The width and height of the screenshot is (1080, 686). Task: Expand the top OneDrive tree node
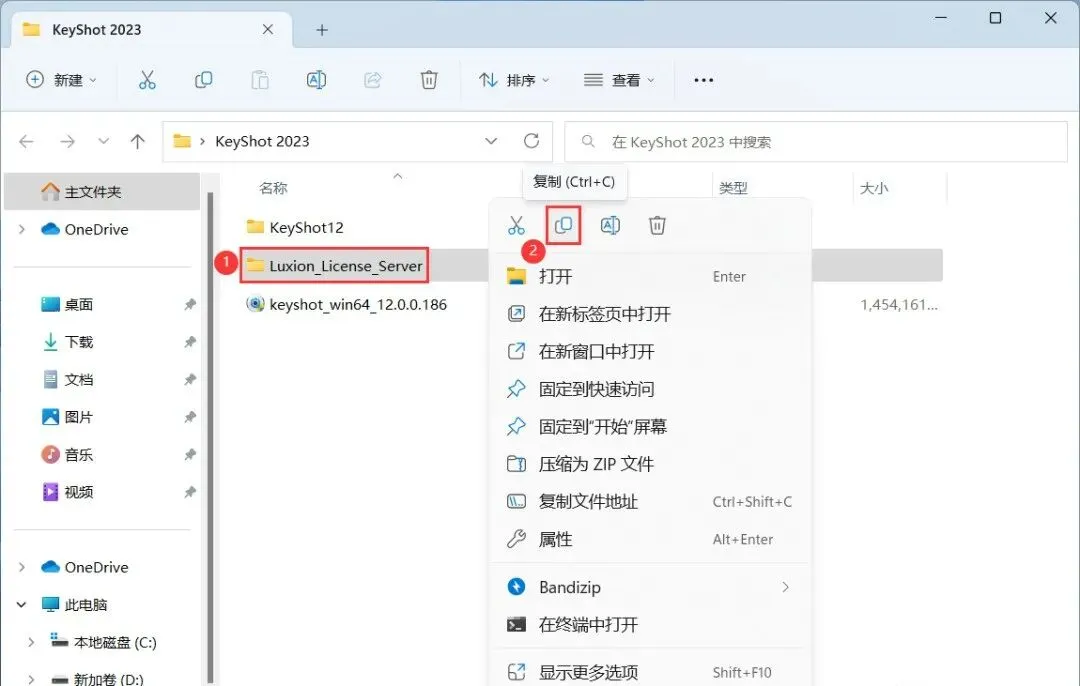tap(22, 229)
